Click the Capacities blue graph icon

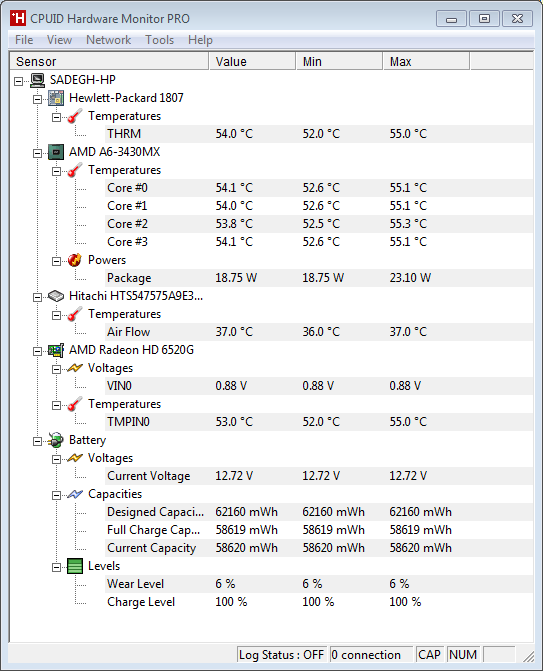75,494
